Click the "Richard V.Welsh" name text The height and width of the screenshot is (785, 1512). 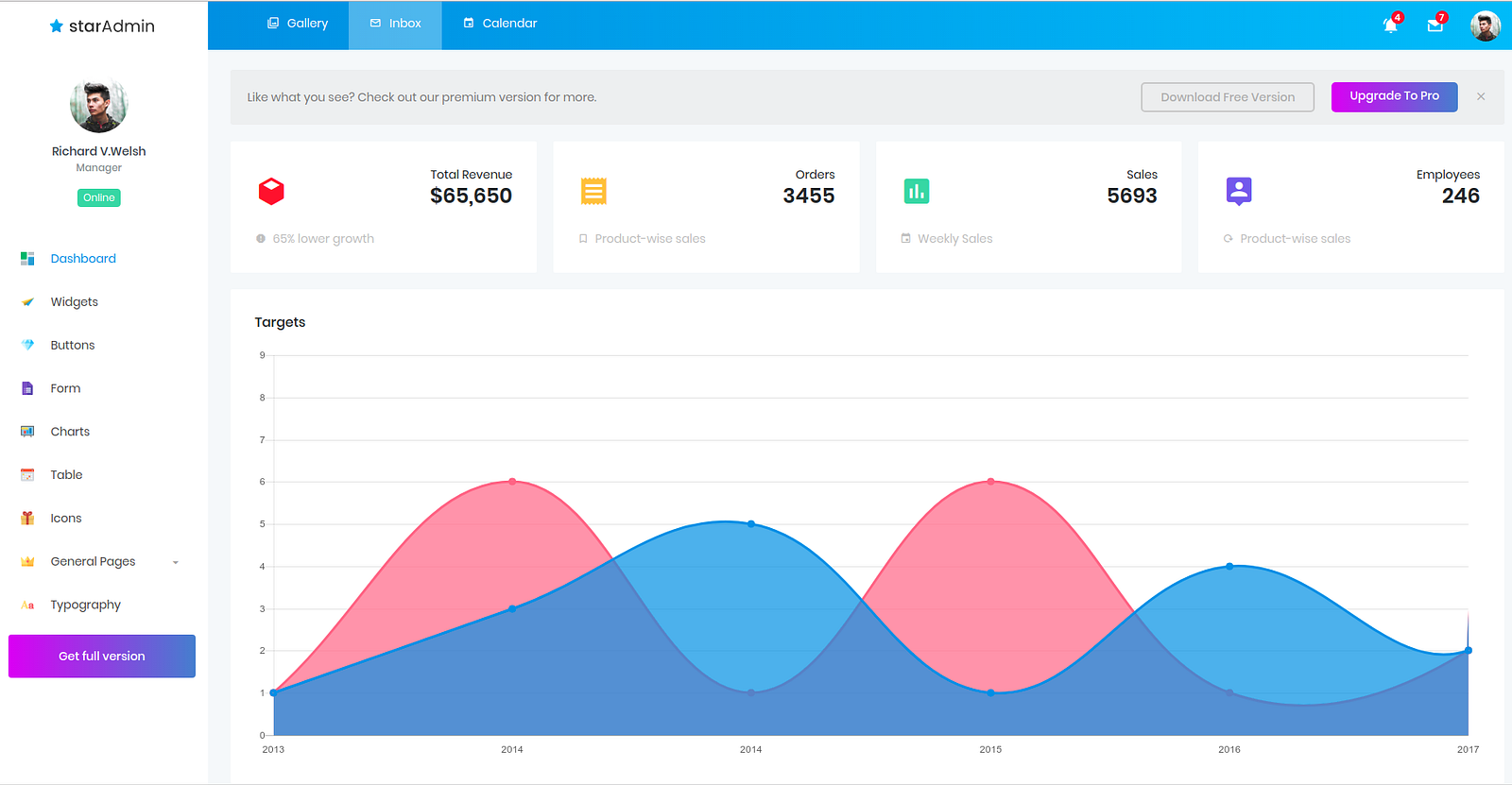pos(99,151)
